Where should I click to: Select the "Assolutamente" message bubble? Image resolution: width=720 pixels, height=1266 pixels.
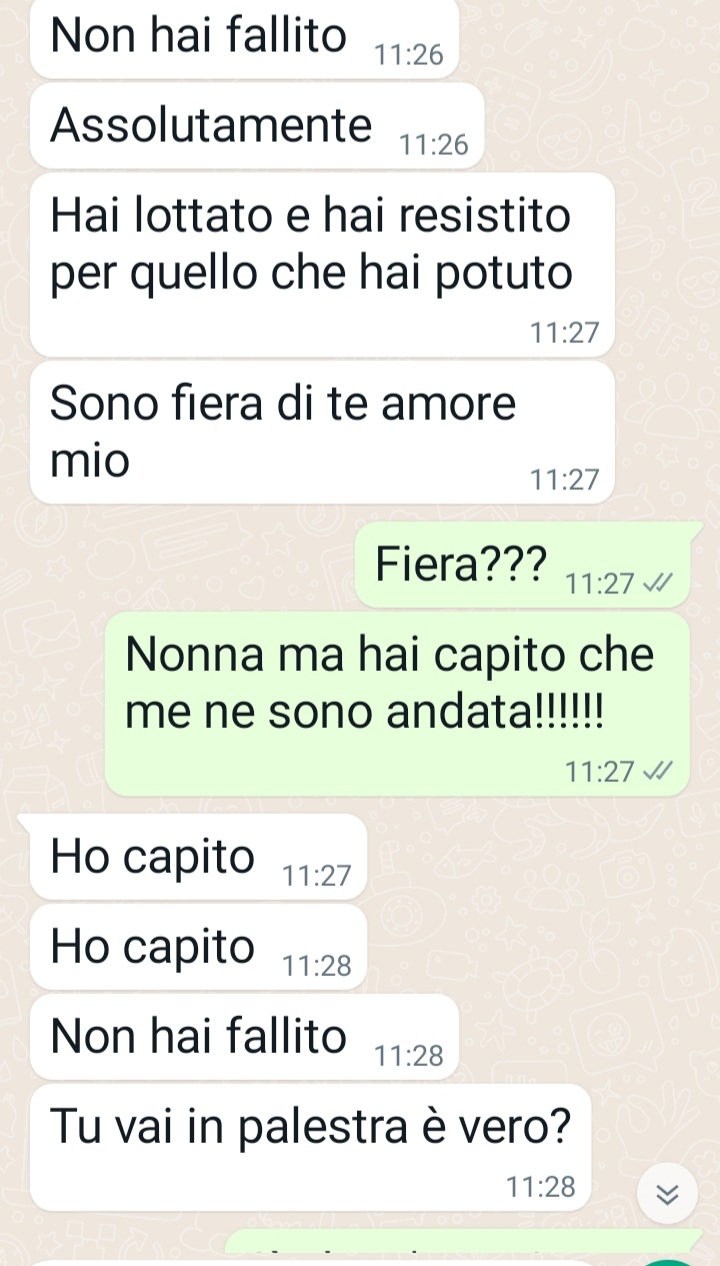257,126
